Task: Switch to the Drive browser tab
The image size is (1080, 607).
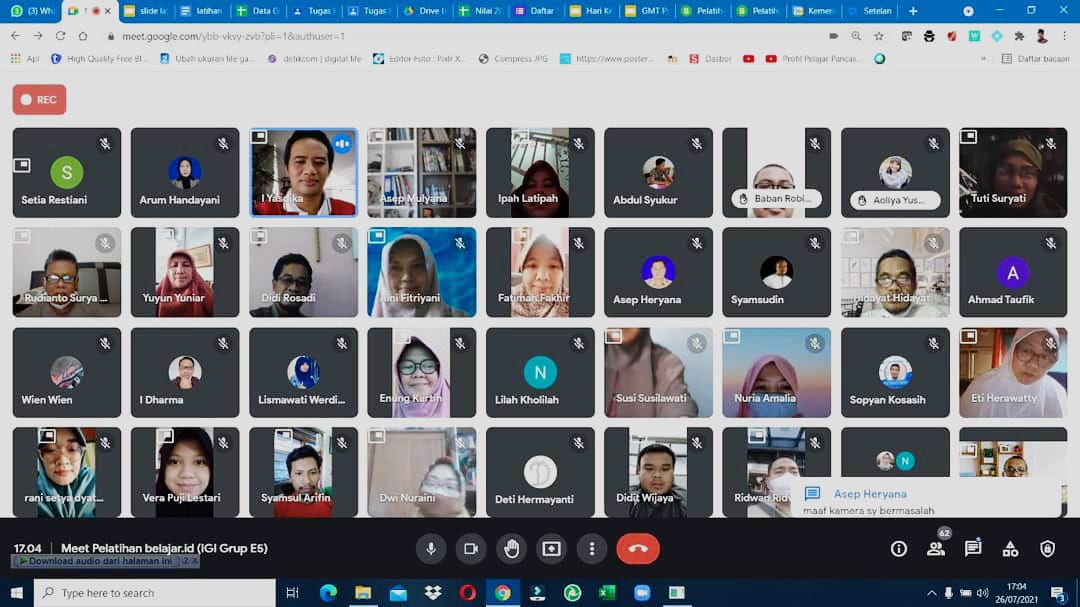Action: tap(424, 11)
